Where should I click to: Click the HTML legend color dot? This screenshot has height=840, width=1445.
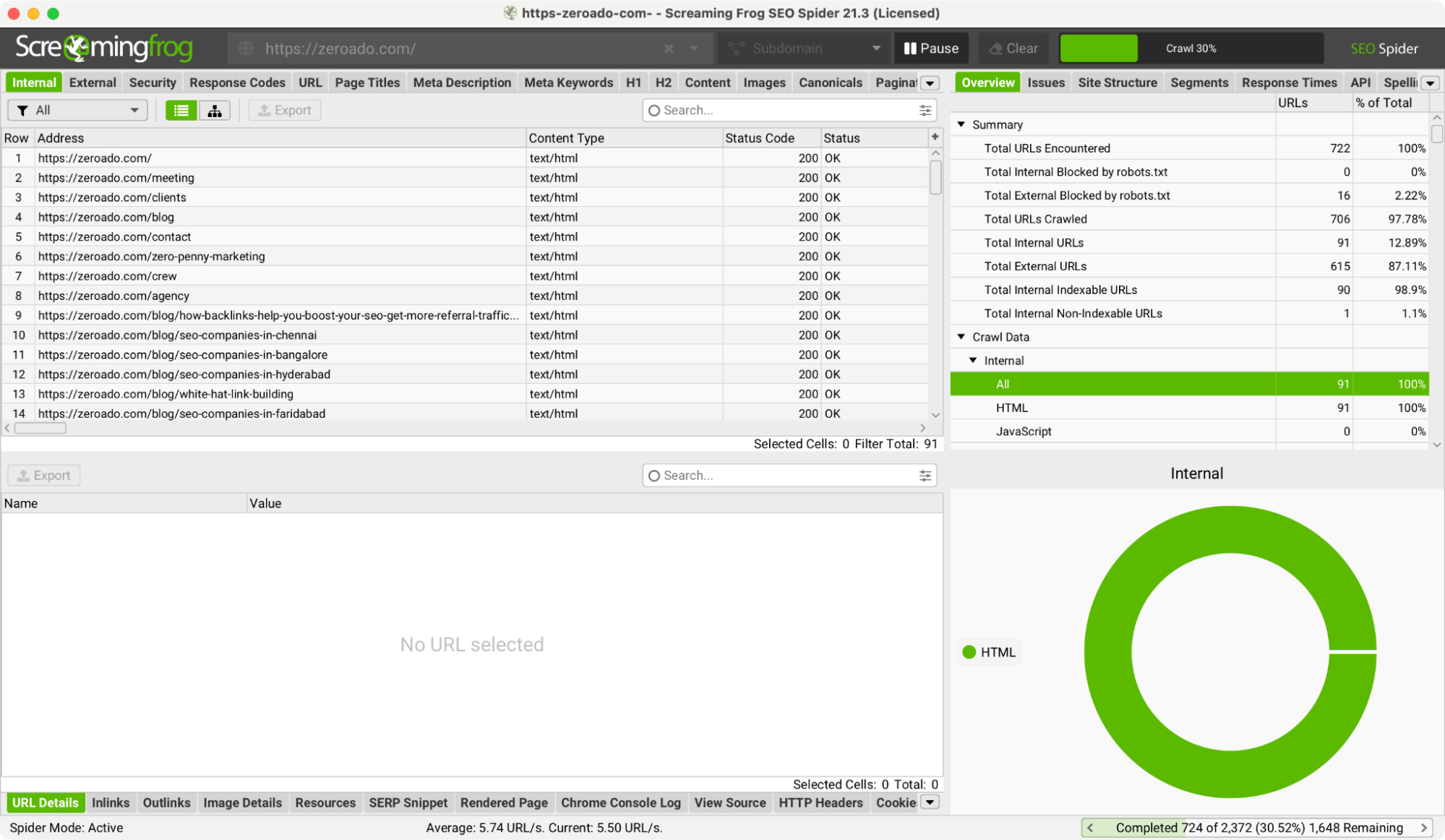969,652
